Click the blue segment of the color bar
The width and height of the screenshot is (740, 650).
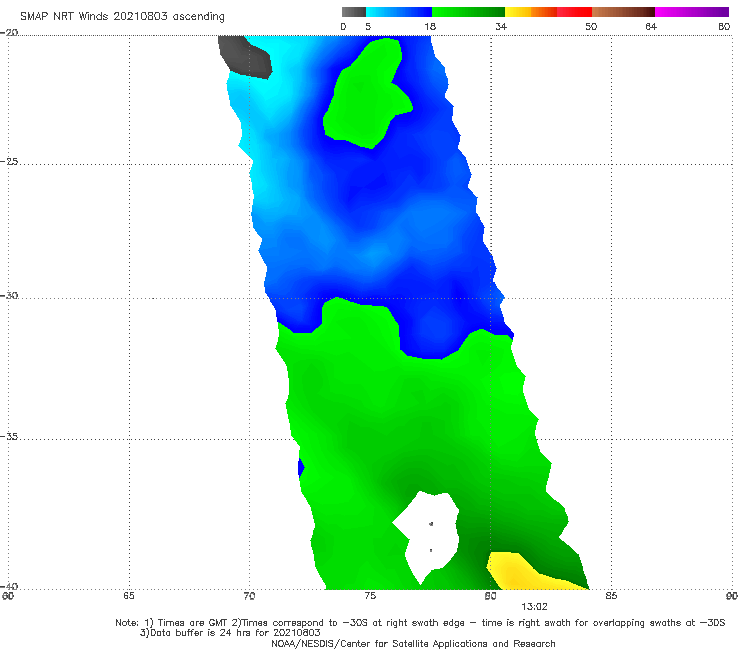[x=399, y=12]
